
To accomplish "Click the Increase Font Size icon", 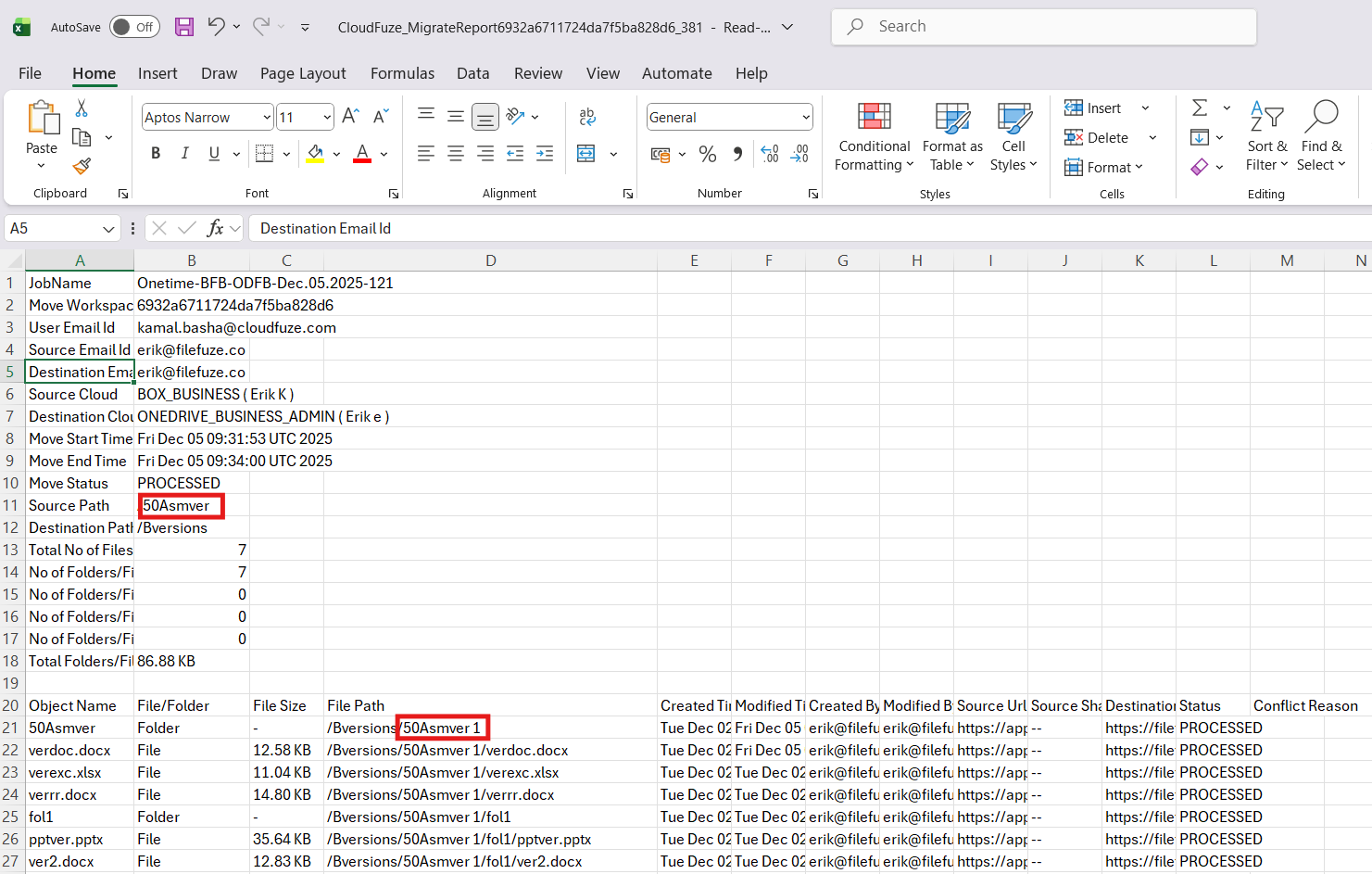I will (x=350, y=117).
